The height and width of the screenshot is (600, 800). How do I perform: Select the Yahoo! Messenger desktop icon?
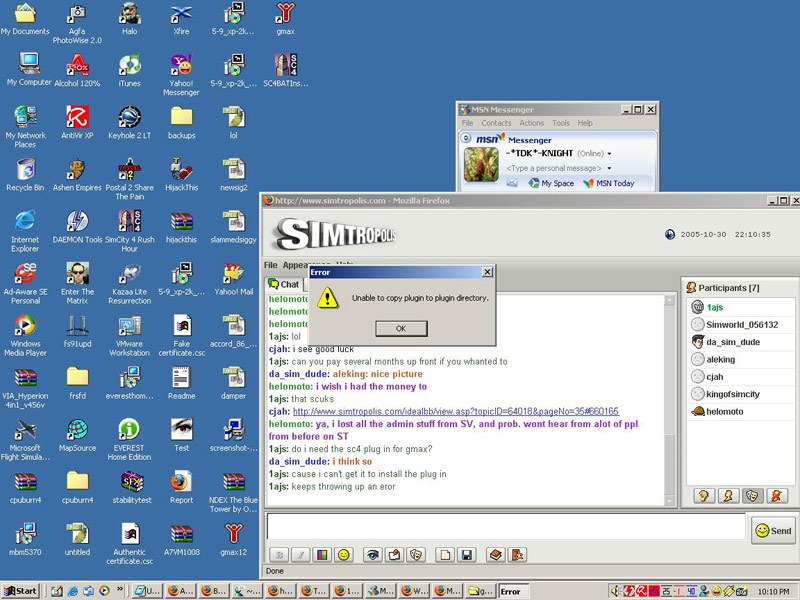coord(181,75)
